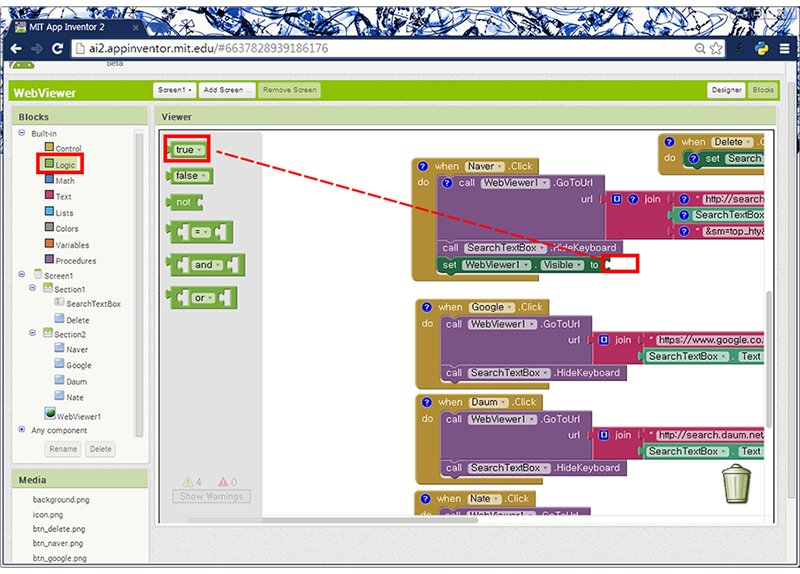Click btn_naver.png in Media list

pos(58,543)
